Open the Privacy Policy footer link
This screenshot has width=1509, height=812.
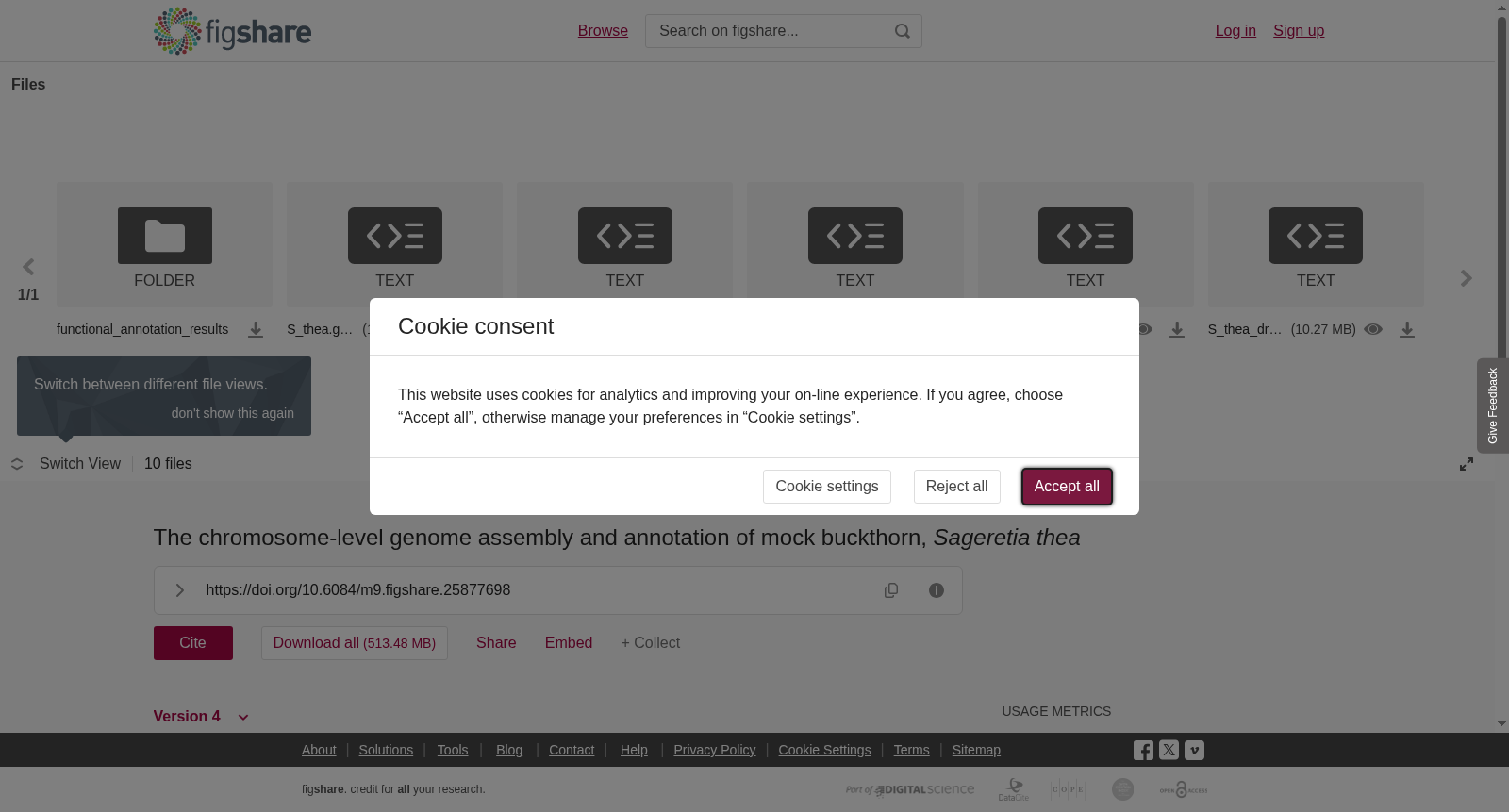715,750
